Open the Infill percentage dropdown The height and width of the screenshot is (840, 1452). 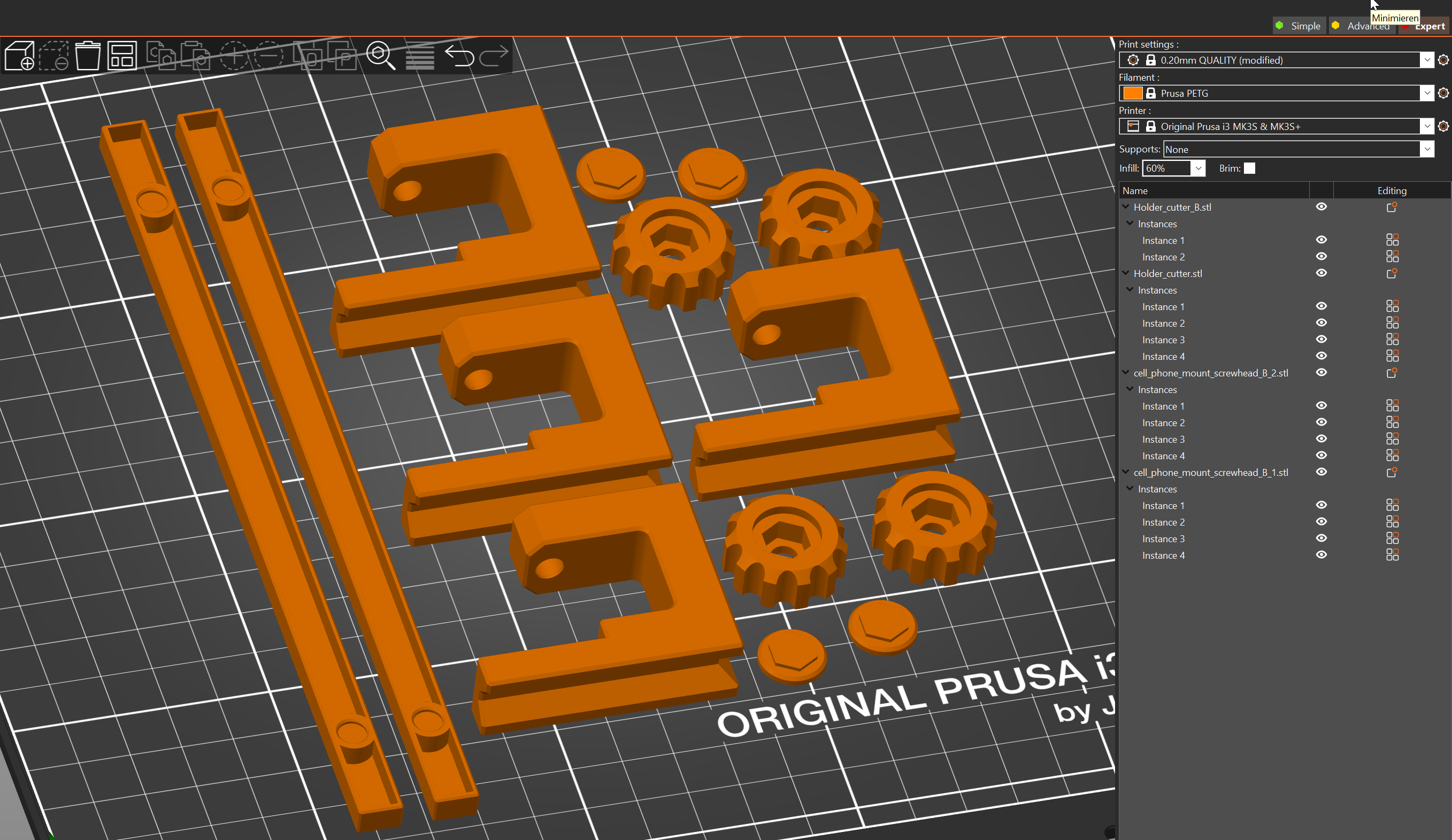pyautogui.click(x=1198, y=168)
